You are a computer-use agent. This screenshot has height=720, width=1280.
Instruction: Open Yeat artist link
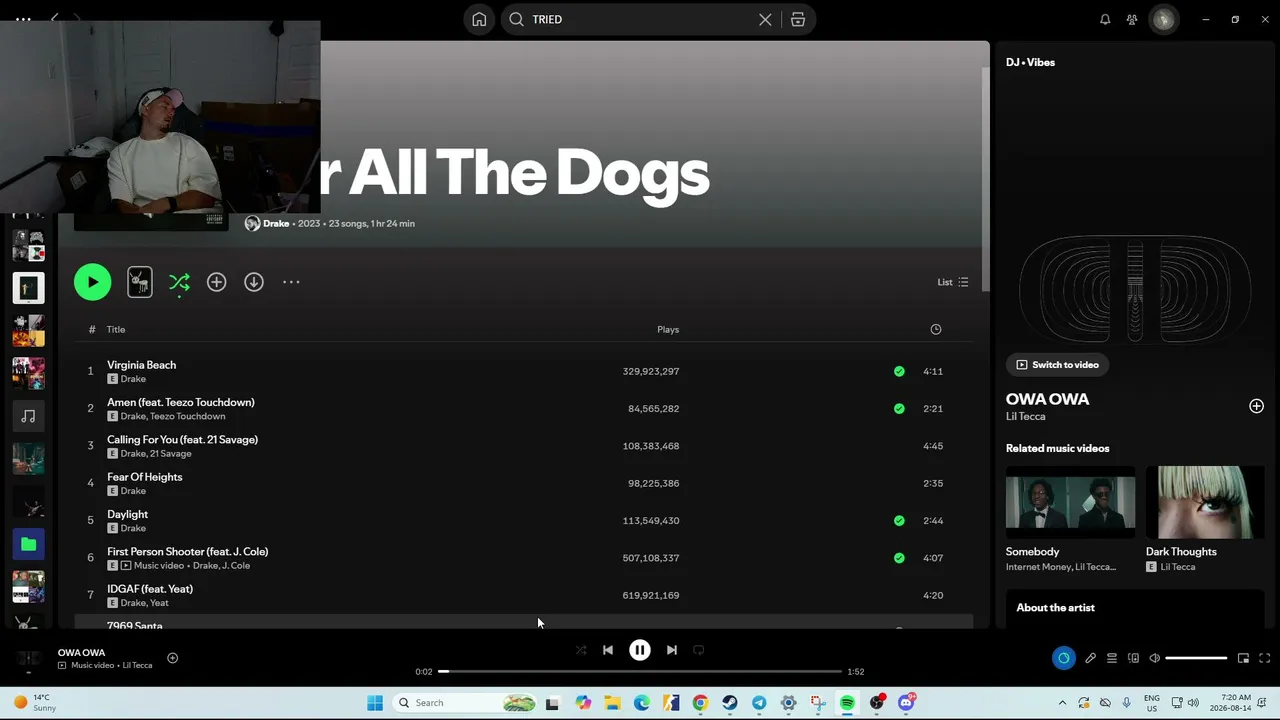pos(159,603)
